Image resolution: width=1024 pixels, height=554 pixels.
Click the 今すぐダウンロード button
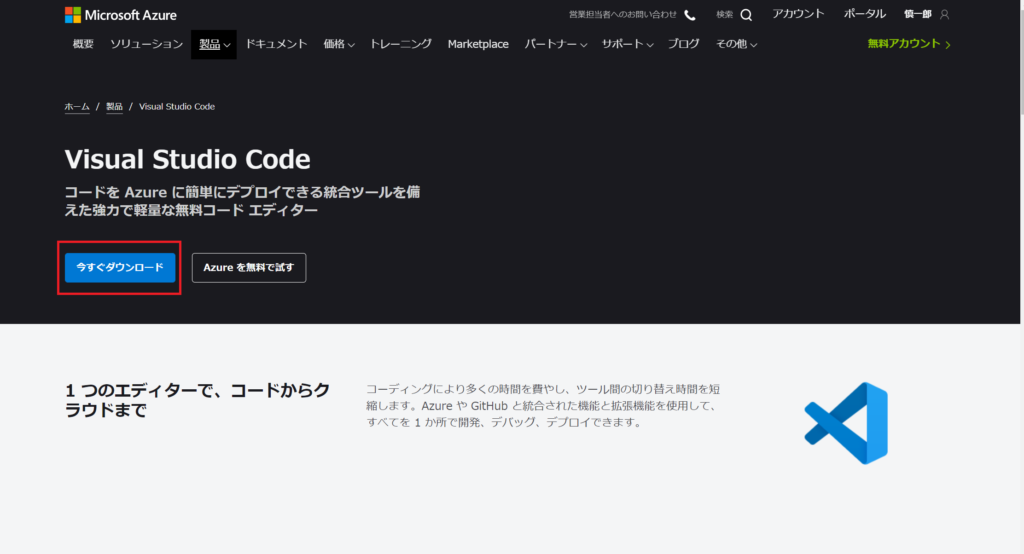[x=120, y=268]
